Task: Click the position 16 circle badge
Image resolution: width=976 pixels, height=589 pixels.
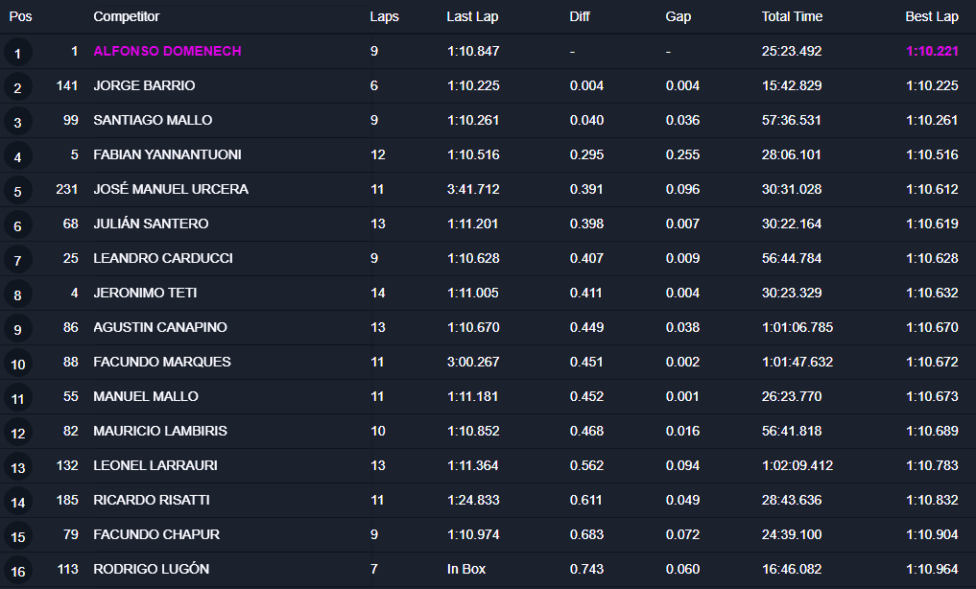Action: point(17,571)
